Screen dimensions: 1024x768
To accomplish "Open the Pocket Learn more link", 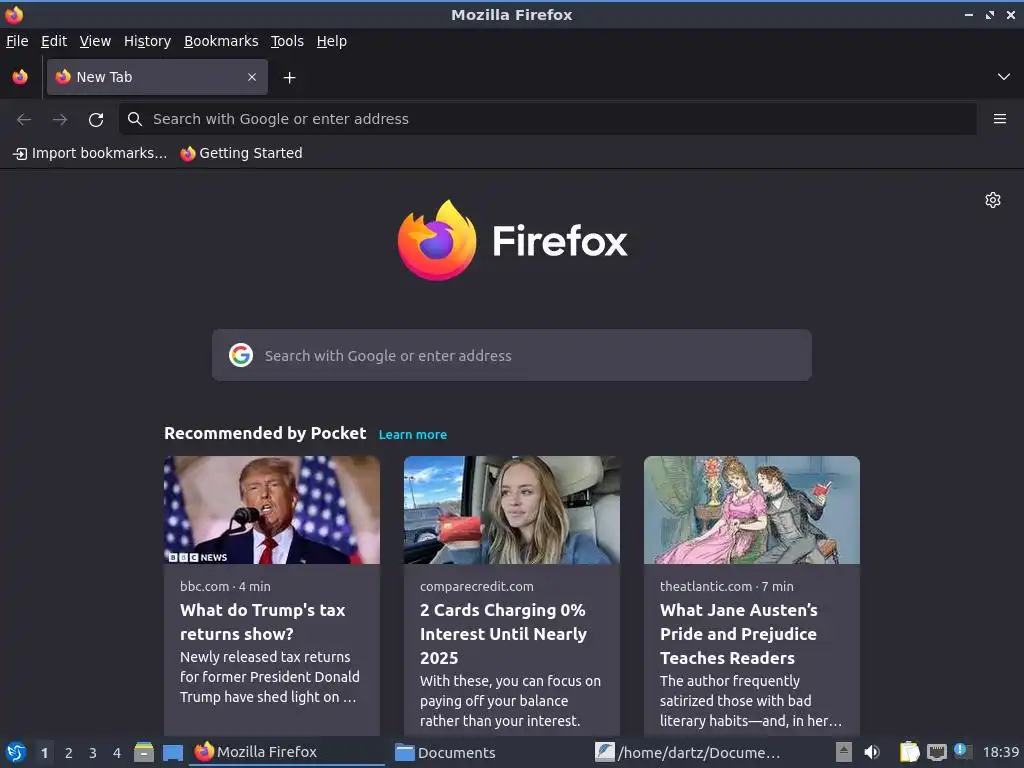I will point(413,435).
